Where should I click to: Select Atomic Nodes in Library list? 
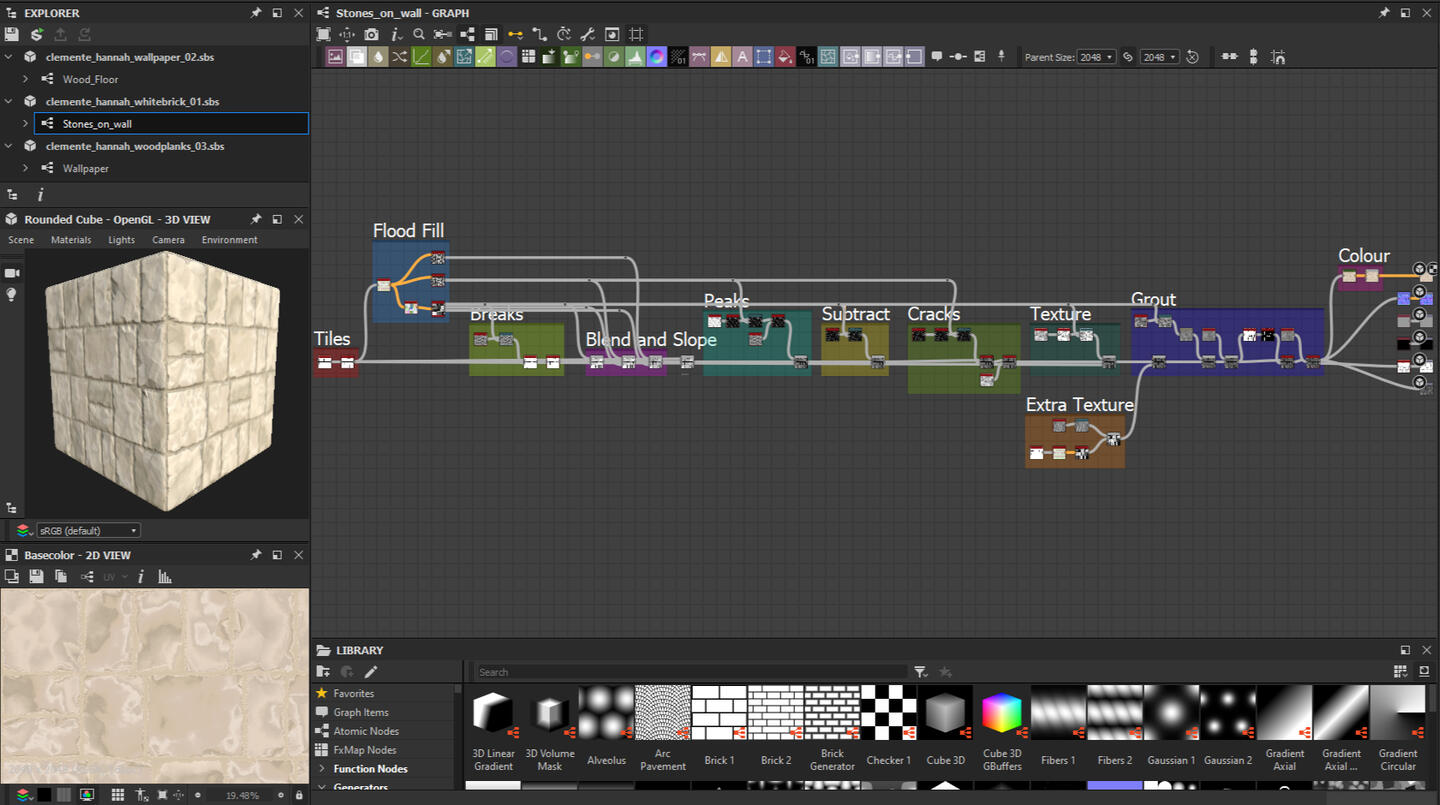coord(366,731)
